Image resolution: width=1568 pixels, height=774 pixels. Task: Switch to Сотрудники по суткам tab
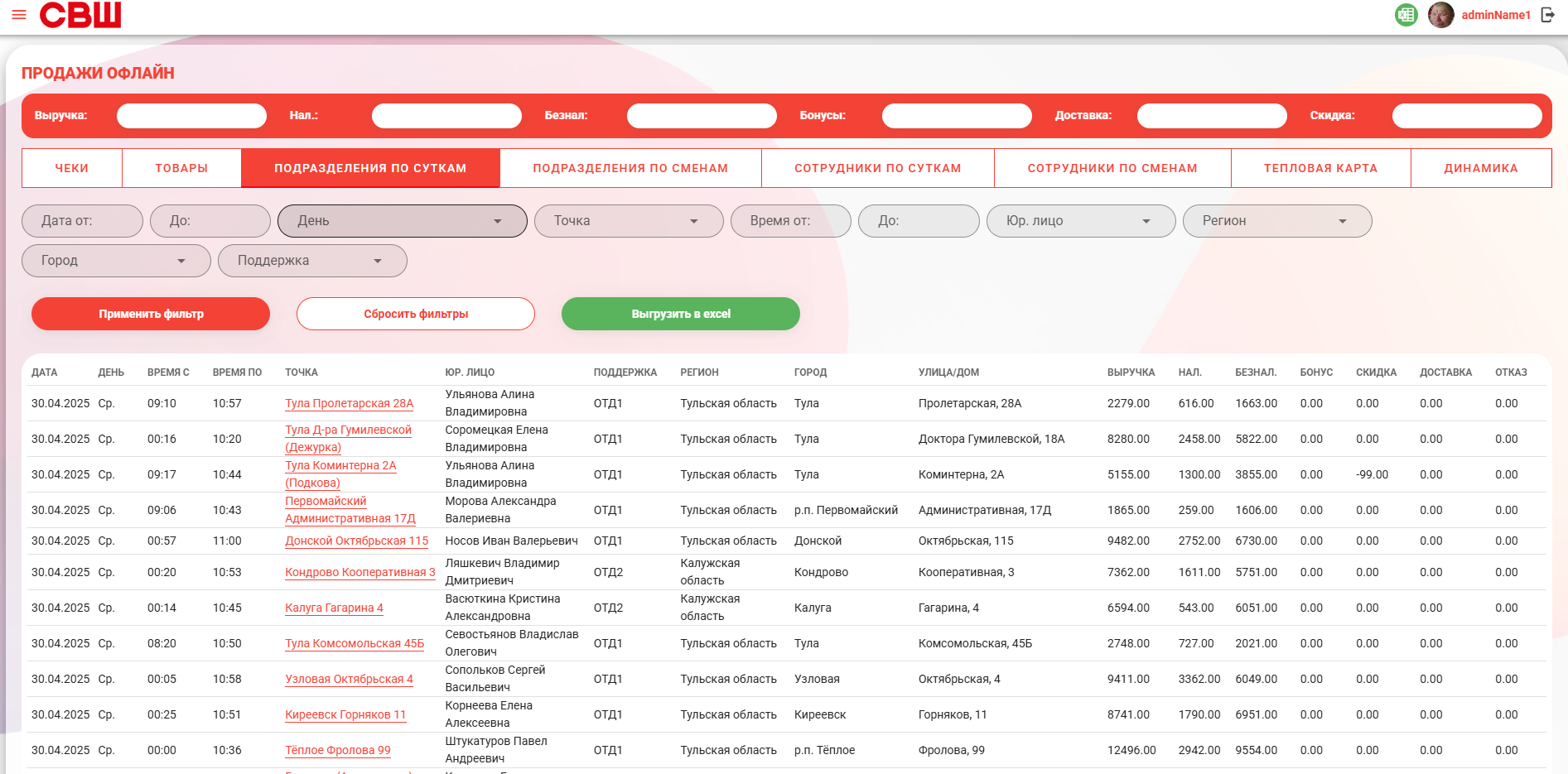(878, 168)
